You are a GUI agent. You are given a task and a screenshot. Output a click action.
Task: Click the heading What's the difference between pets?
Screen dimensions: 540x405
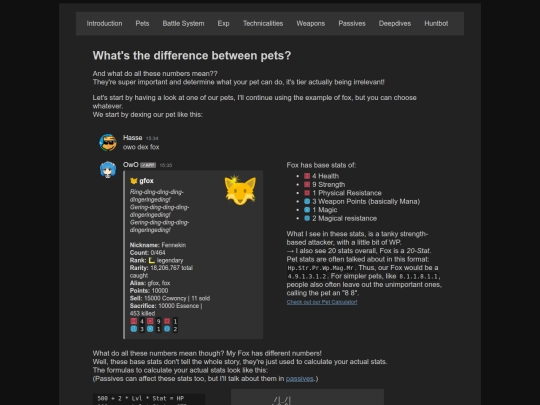point(192,55)
